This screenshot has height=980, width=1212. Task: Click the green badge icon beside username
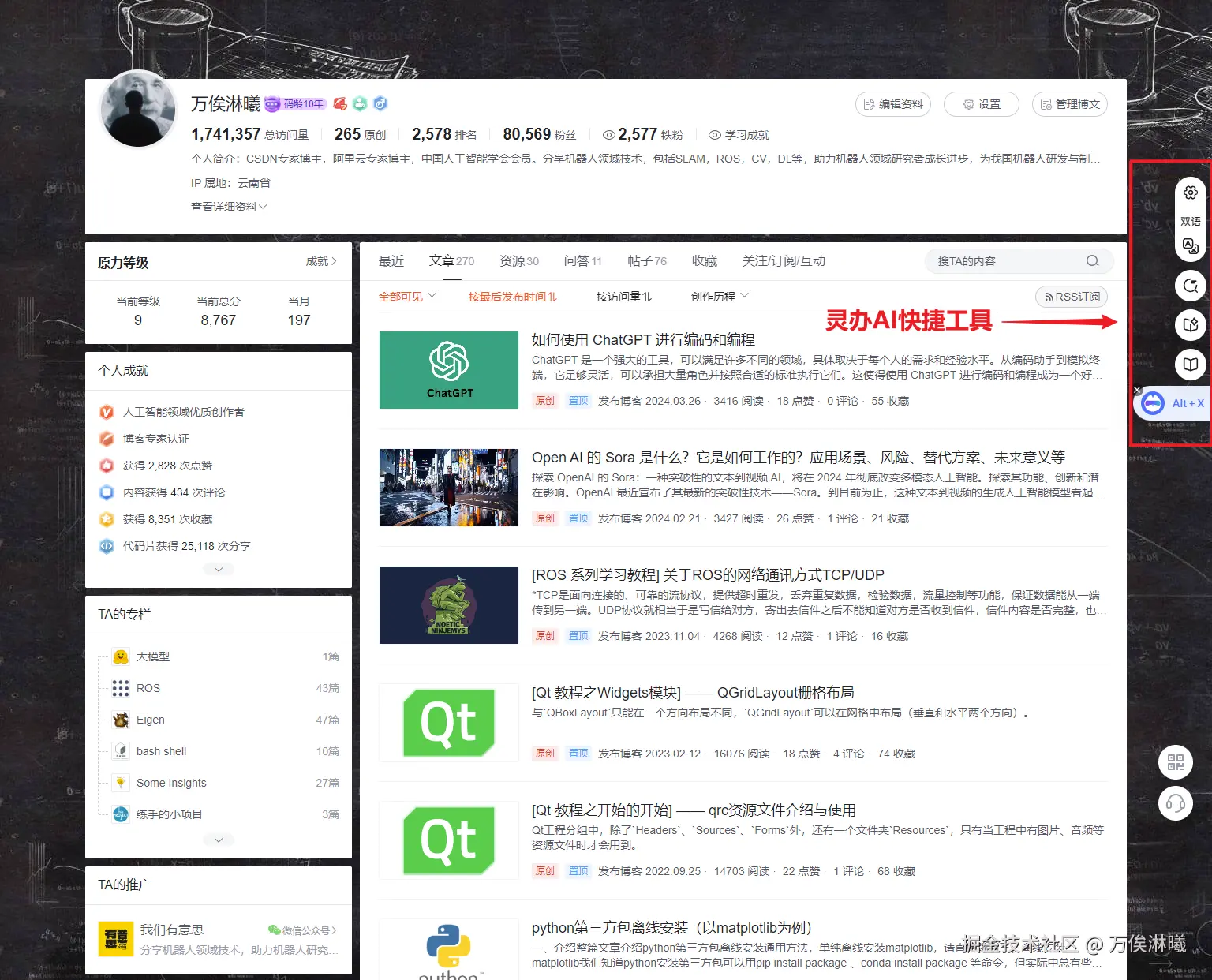pos(360,103)
